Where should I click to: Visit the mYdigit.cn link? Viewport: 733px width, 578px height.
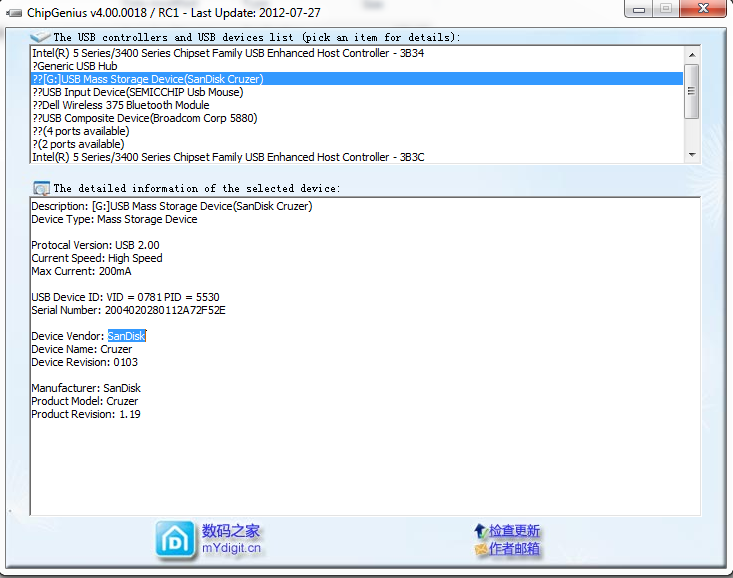(x=231, y=548)
